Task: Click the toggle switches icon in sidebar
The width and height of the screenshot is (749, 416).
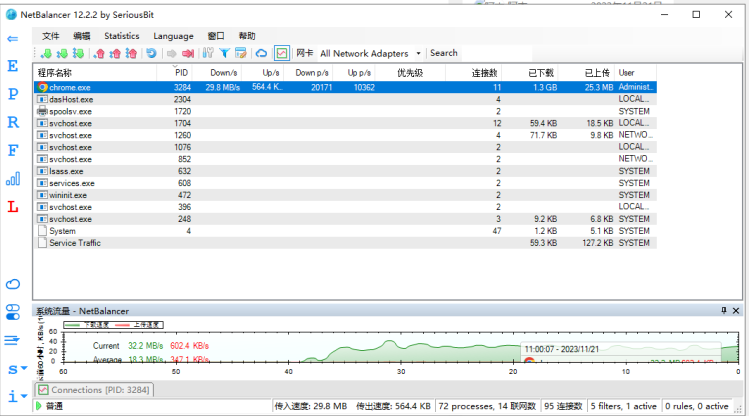Action: point(13,311)
